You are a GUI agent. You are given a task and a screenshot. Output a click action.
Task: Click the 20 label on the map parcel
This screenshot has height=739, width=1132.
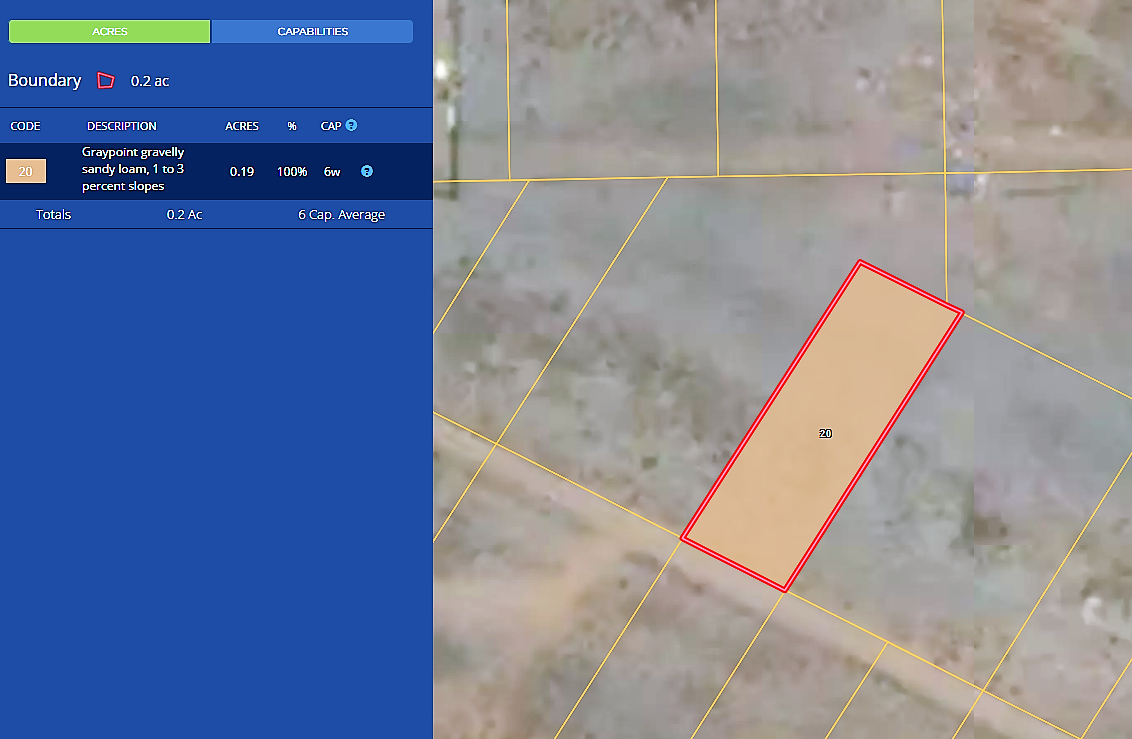pos(825,434)
